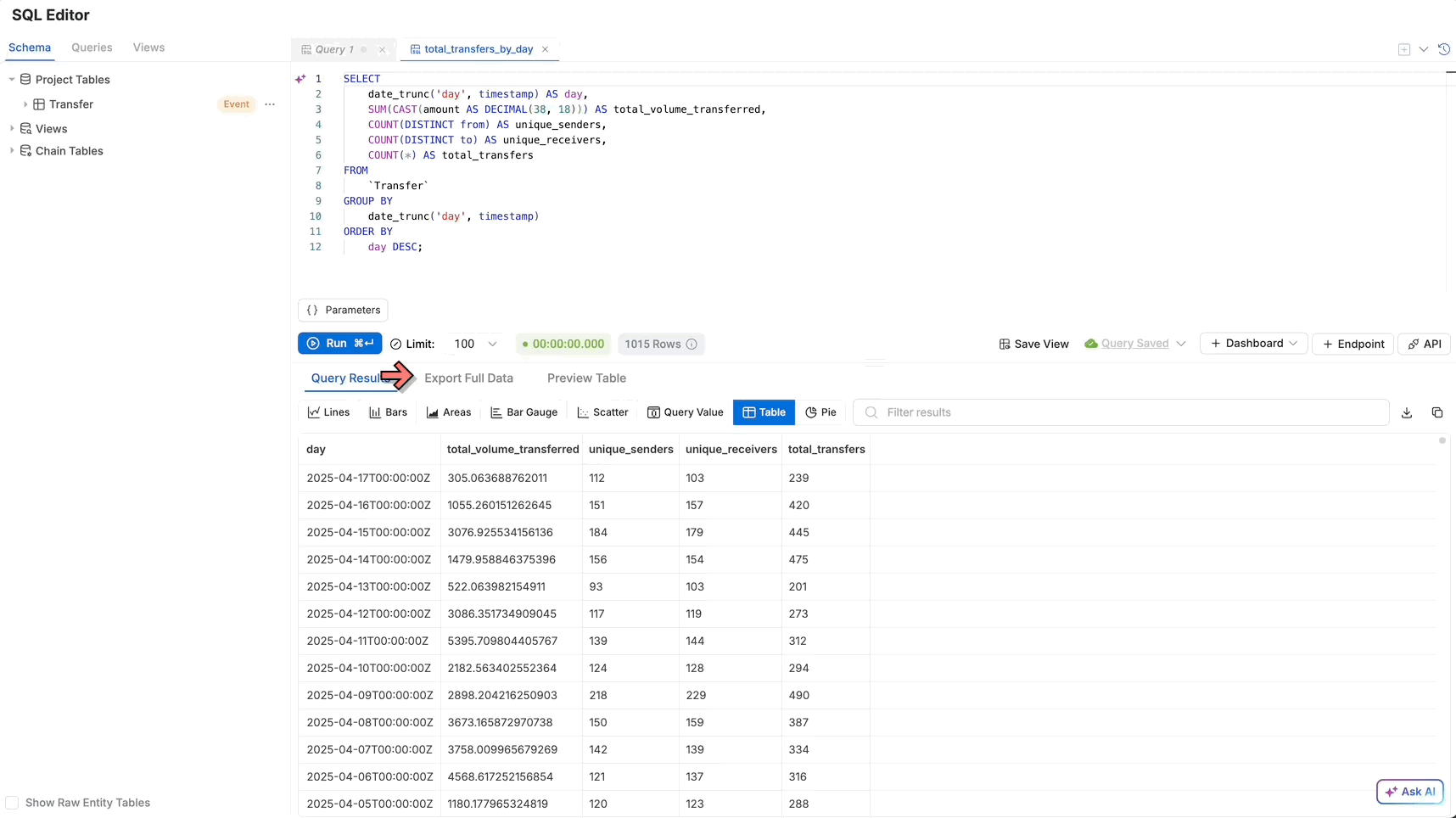Switch to the Queries tab
This screenshot has width=1456, height=818.
point(92,48)
